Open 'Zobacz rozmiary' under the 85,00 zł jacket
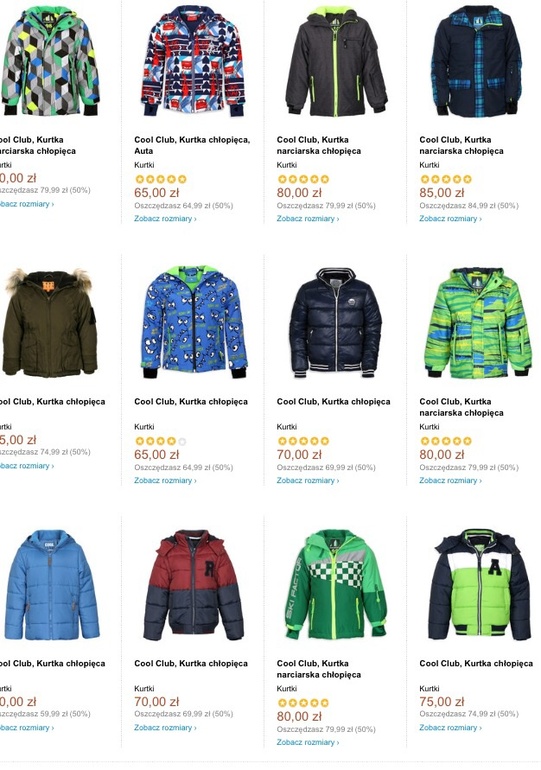Image resolution: width=541 pixels, height=770 pixels. 450,219
